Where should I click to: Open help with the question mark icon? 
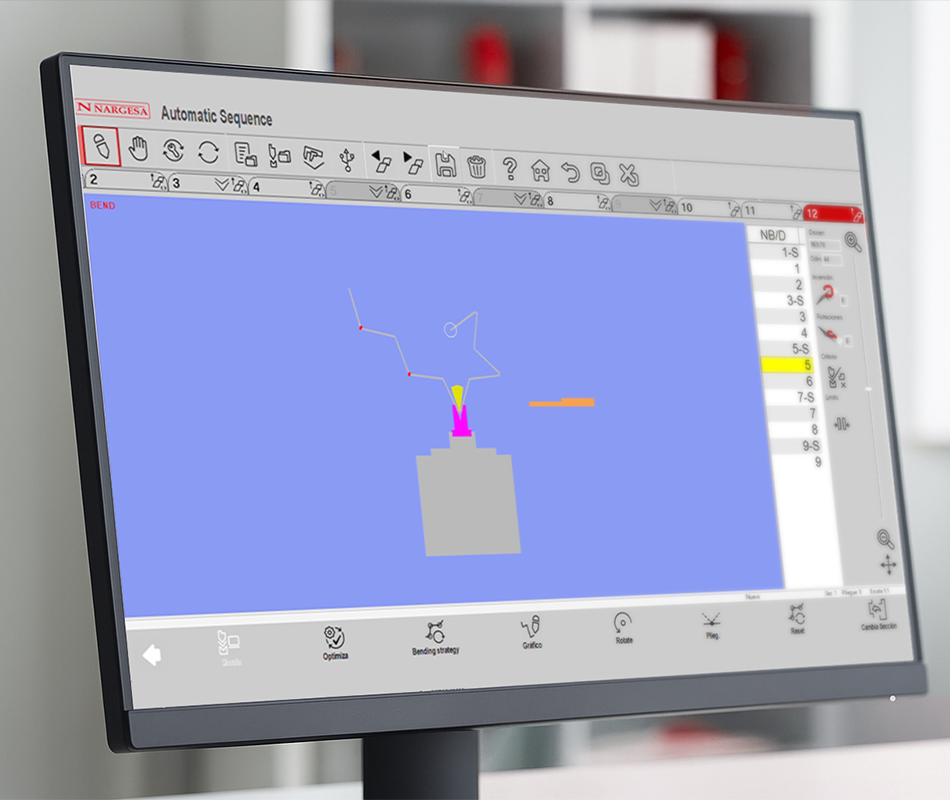click(510, 167)
